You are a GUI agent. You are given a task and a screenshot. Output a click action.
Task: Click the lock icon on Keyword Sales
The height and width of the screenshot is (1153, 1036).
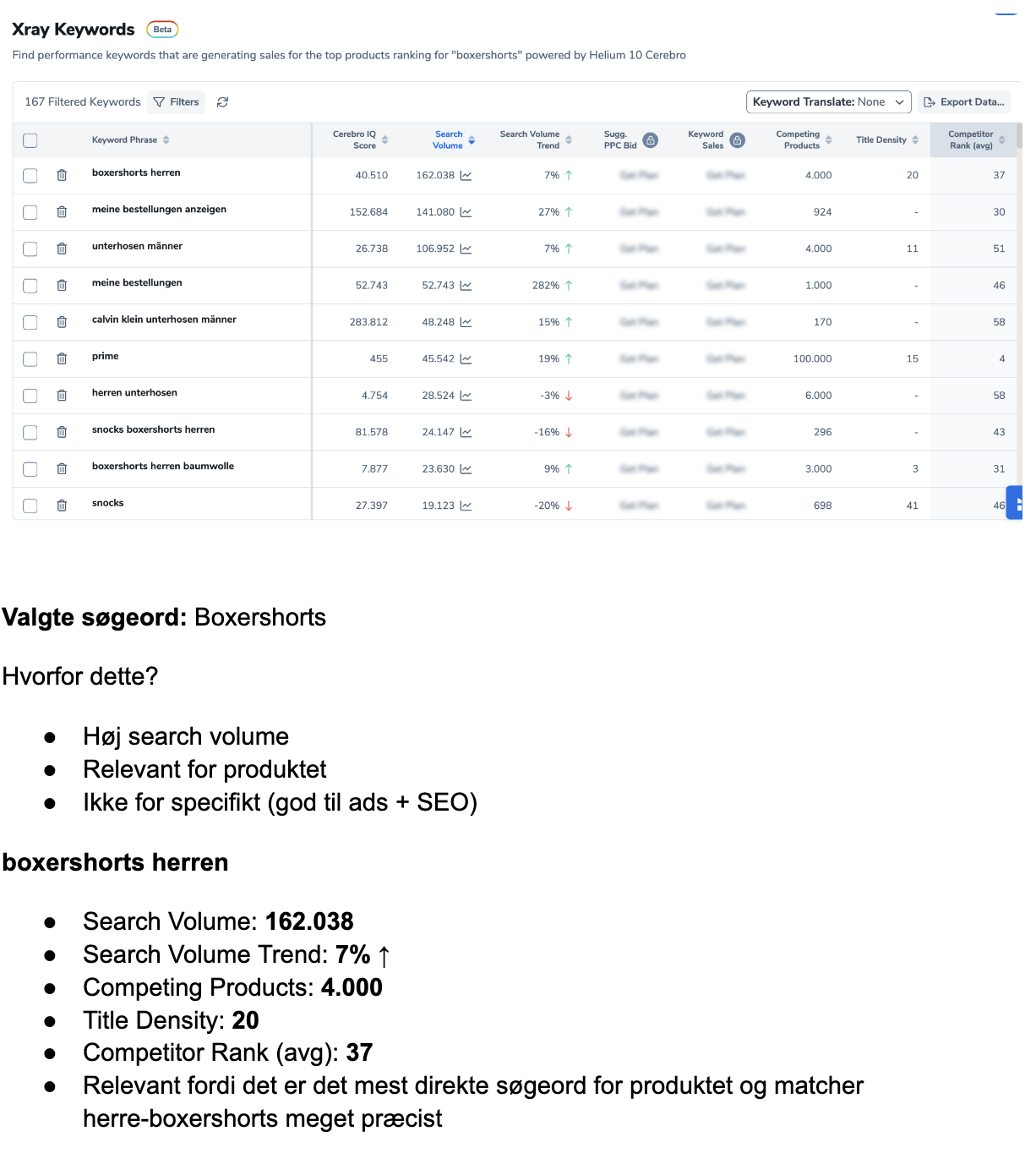[738, 140]
